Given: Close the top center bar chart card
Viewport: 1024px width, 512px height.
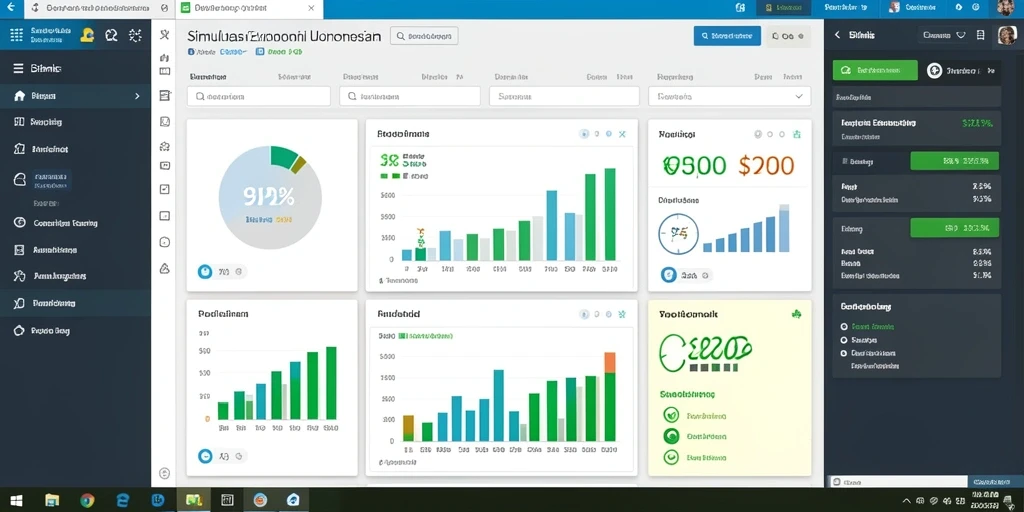Looking at the screenshot, I should (x=622, y=134).
